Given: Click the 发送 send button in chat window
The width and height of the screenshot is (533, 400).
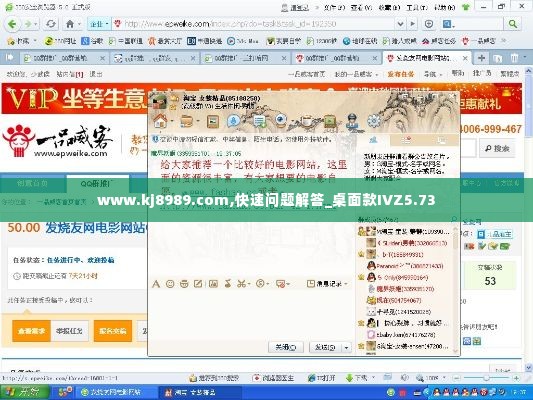Looking at the screenshot, I should pyautogui.click(x=325, y=347).
